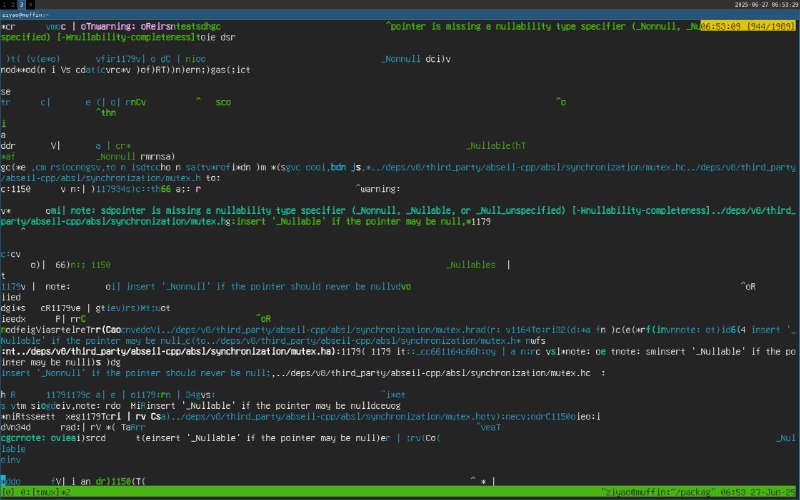Click the 'ieedx' text
Image resolution: width=800 pixels, height=500 pixels.
tap(13, 319)
